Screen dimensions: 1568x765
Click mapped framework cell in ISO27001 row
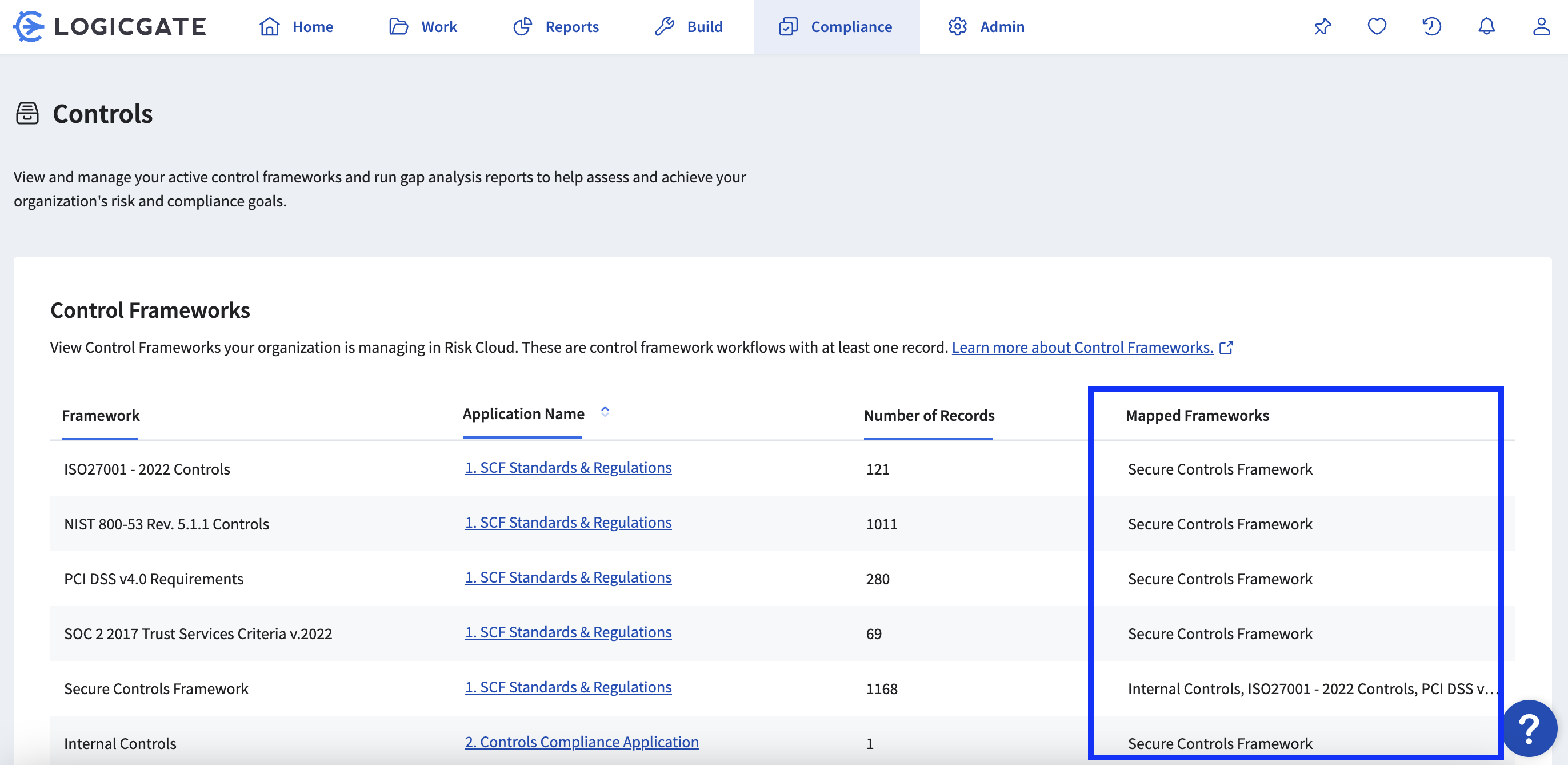pos(1220,469)
